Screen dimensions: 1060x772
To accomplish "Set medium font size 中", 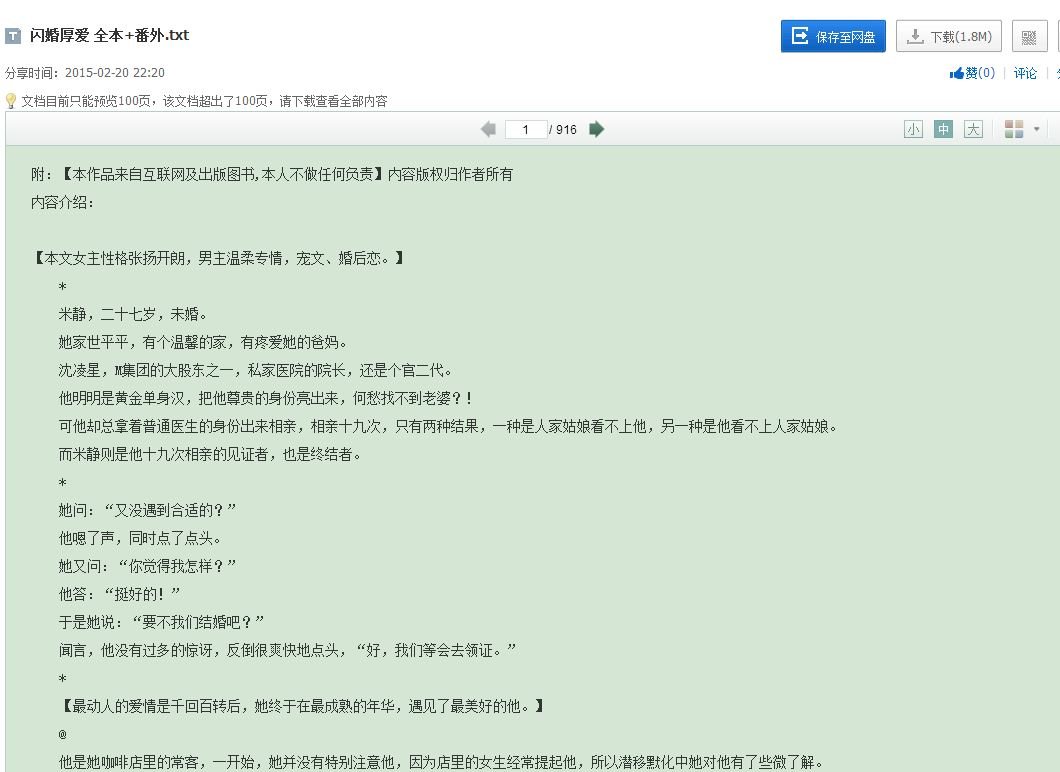I will 943,129.
